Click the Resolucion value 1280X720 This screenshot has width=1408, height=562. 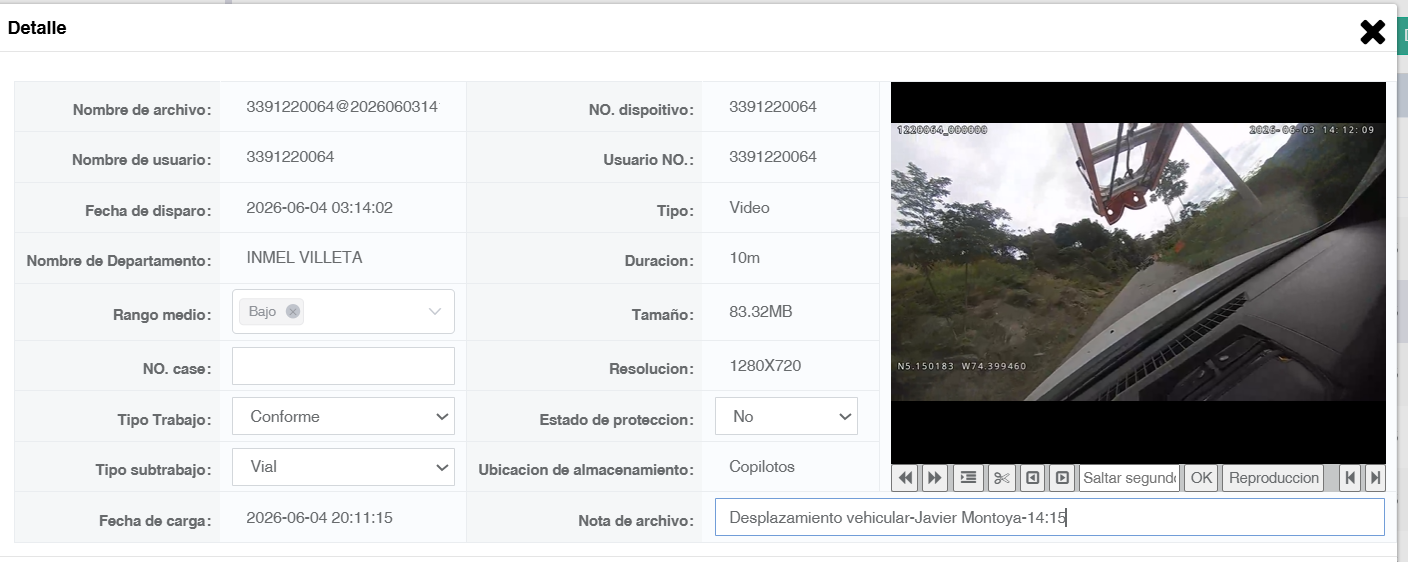765,366
